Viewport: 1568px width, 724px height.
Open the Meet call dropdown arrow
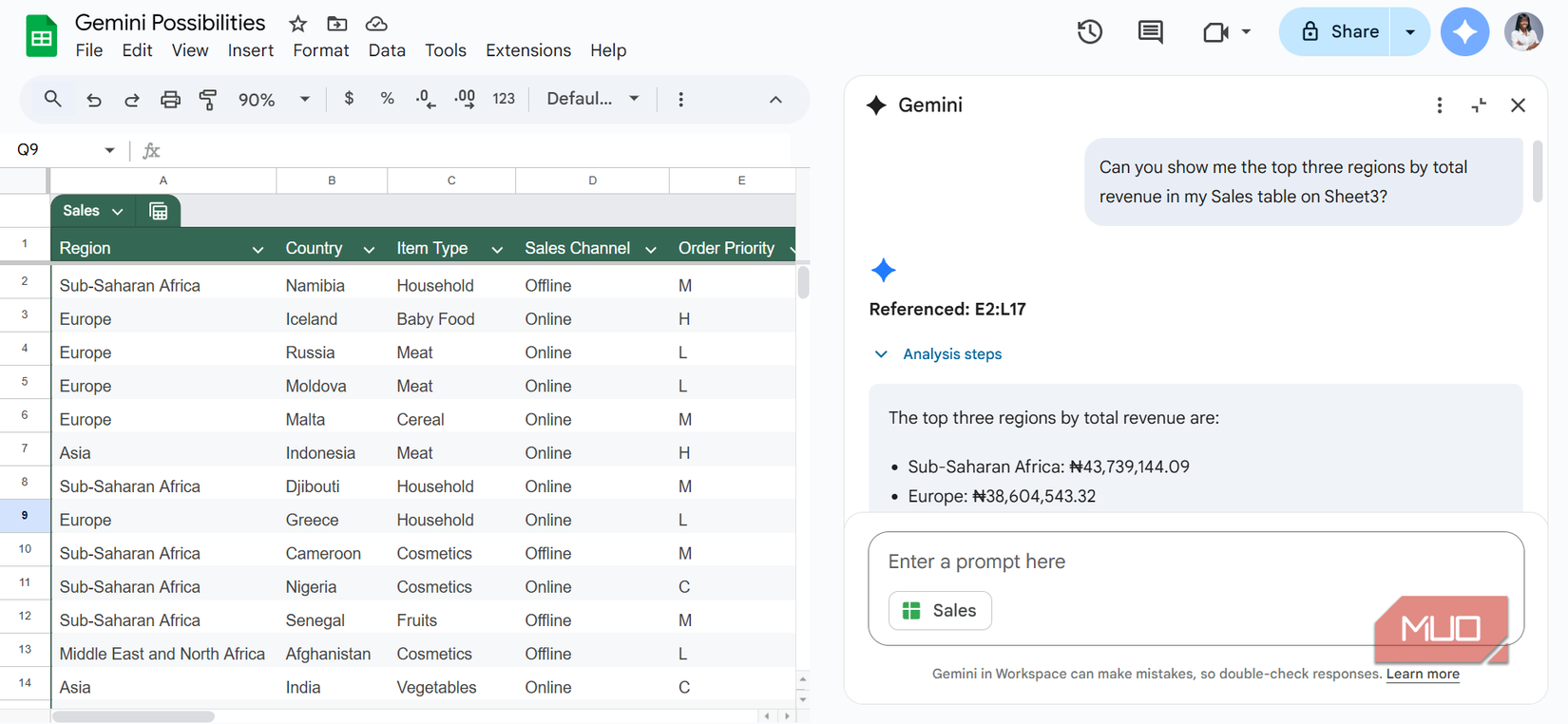(x=1246, y=31)
